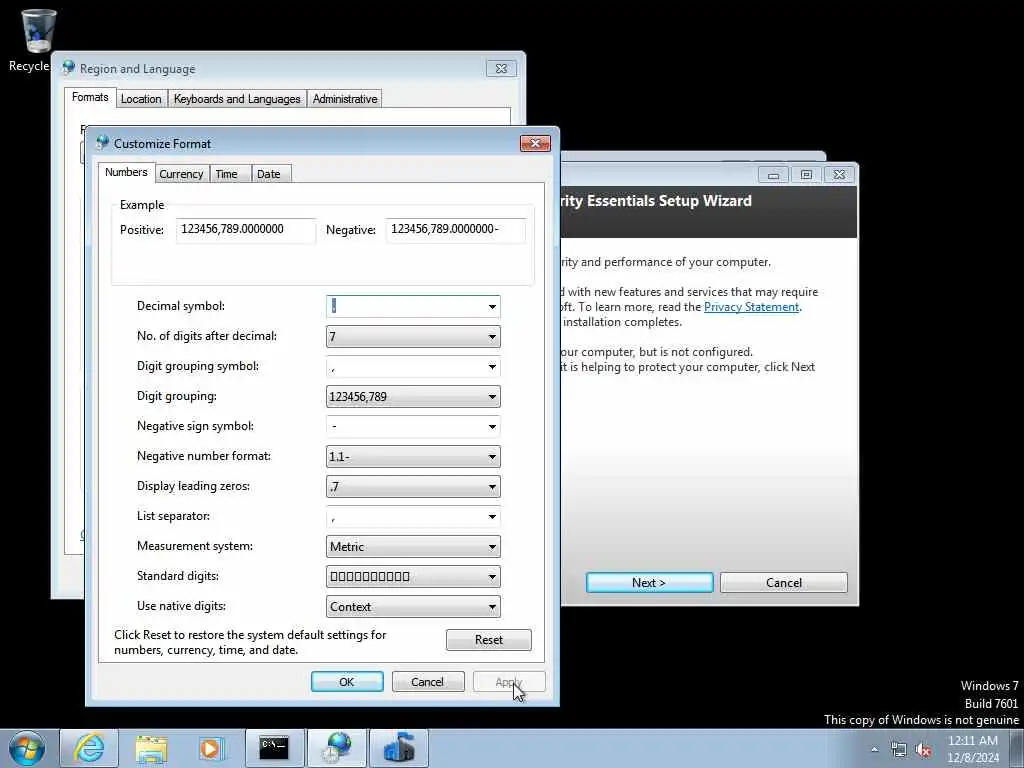Minimize the Security Essentials Setup Wizard
Viewport: 1024px width, 768px height.
coord(773,174)
